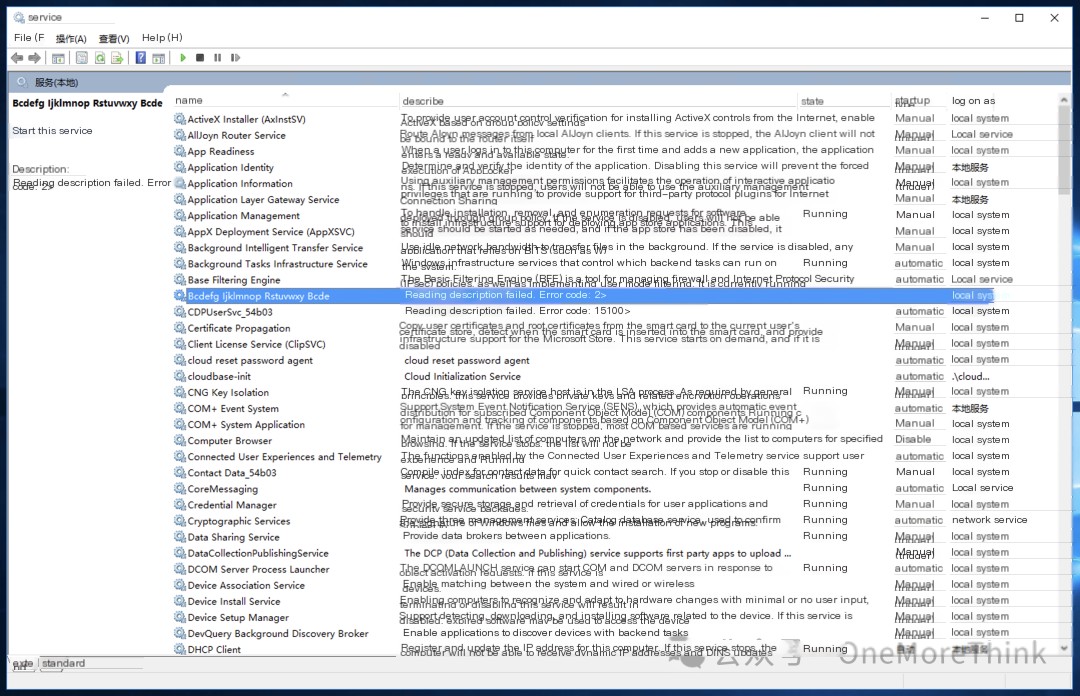Viewport: 1080px width, 696px height.
Task: Click the gear icon beside Credential Manager
Action: pos(180,505)
